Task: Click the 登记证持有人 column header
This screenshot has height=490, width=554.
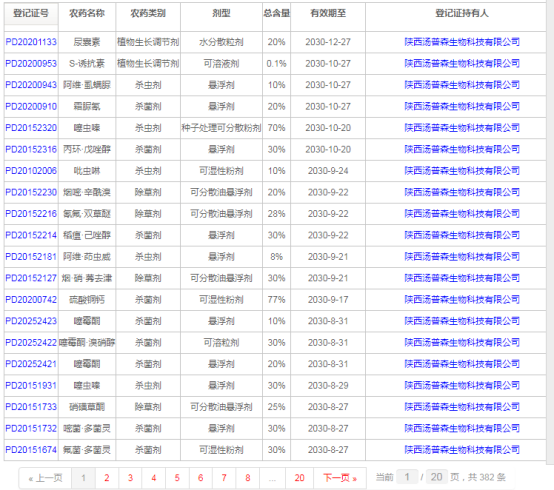Action: [x=462, y=13]
